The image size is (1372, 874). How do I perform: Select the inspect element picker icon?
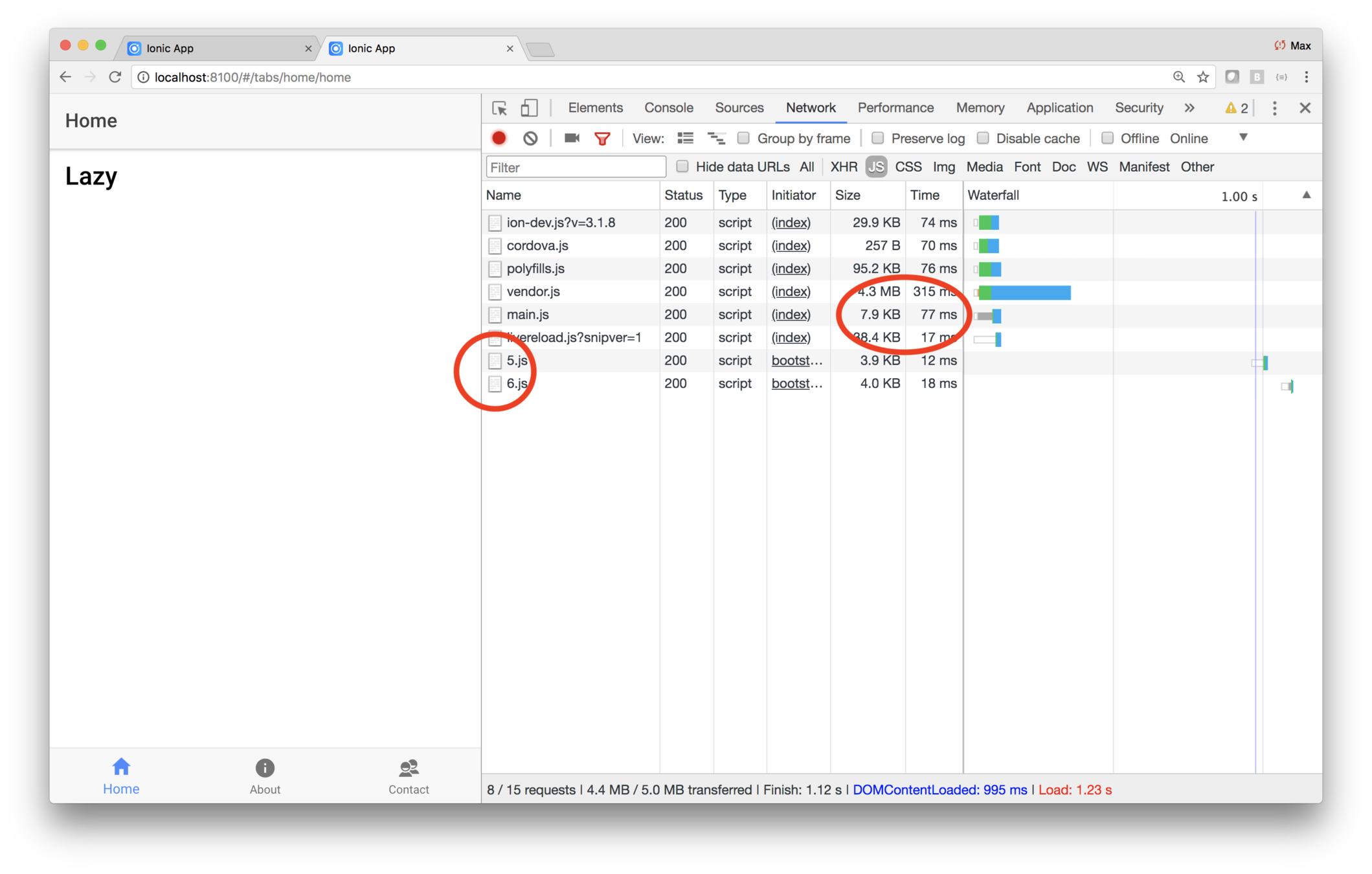pos(499,108)
